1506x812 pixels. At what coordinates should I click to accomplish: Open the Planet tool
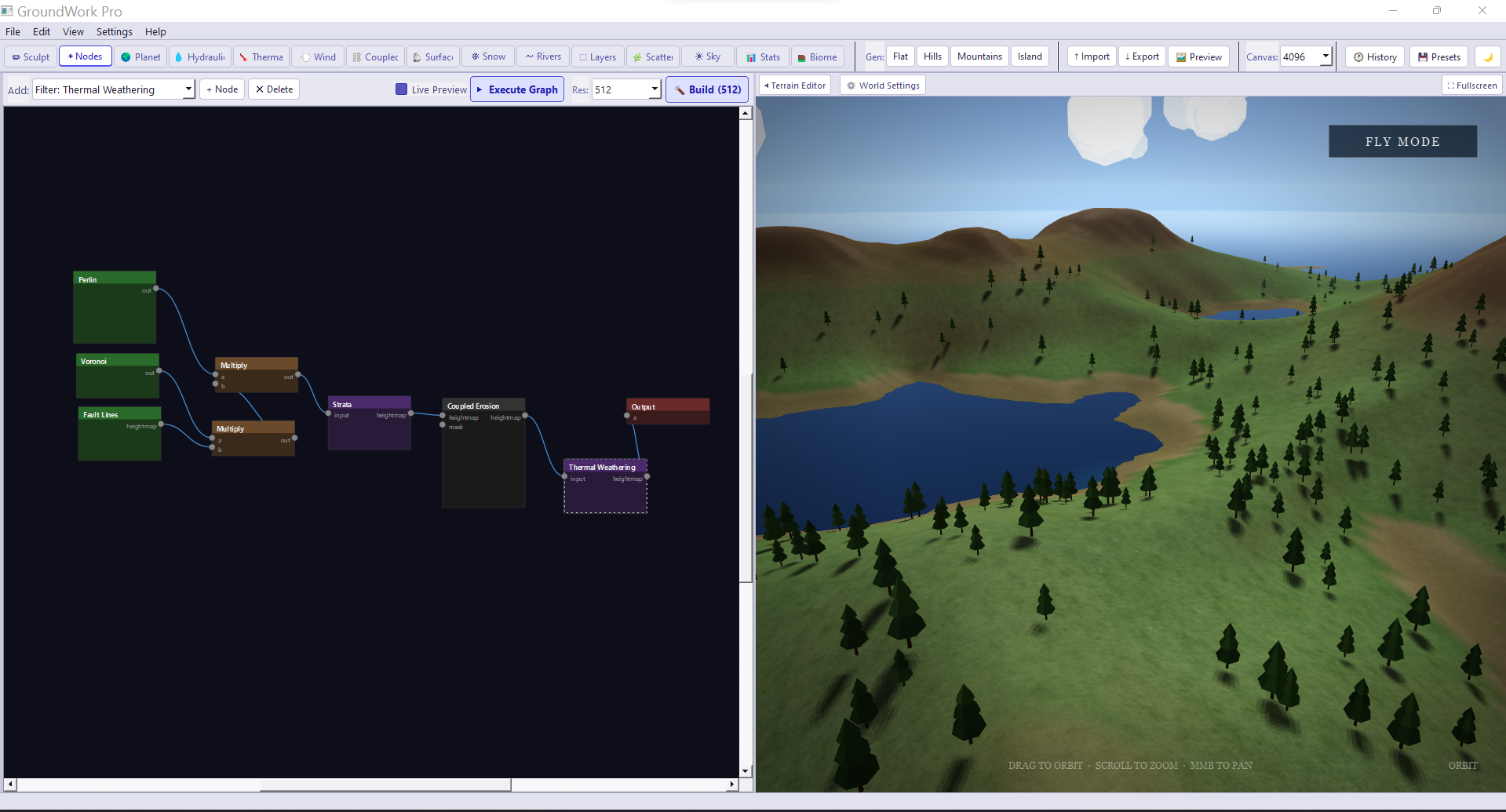(x=140, y=56)
